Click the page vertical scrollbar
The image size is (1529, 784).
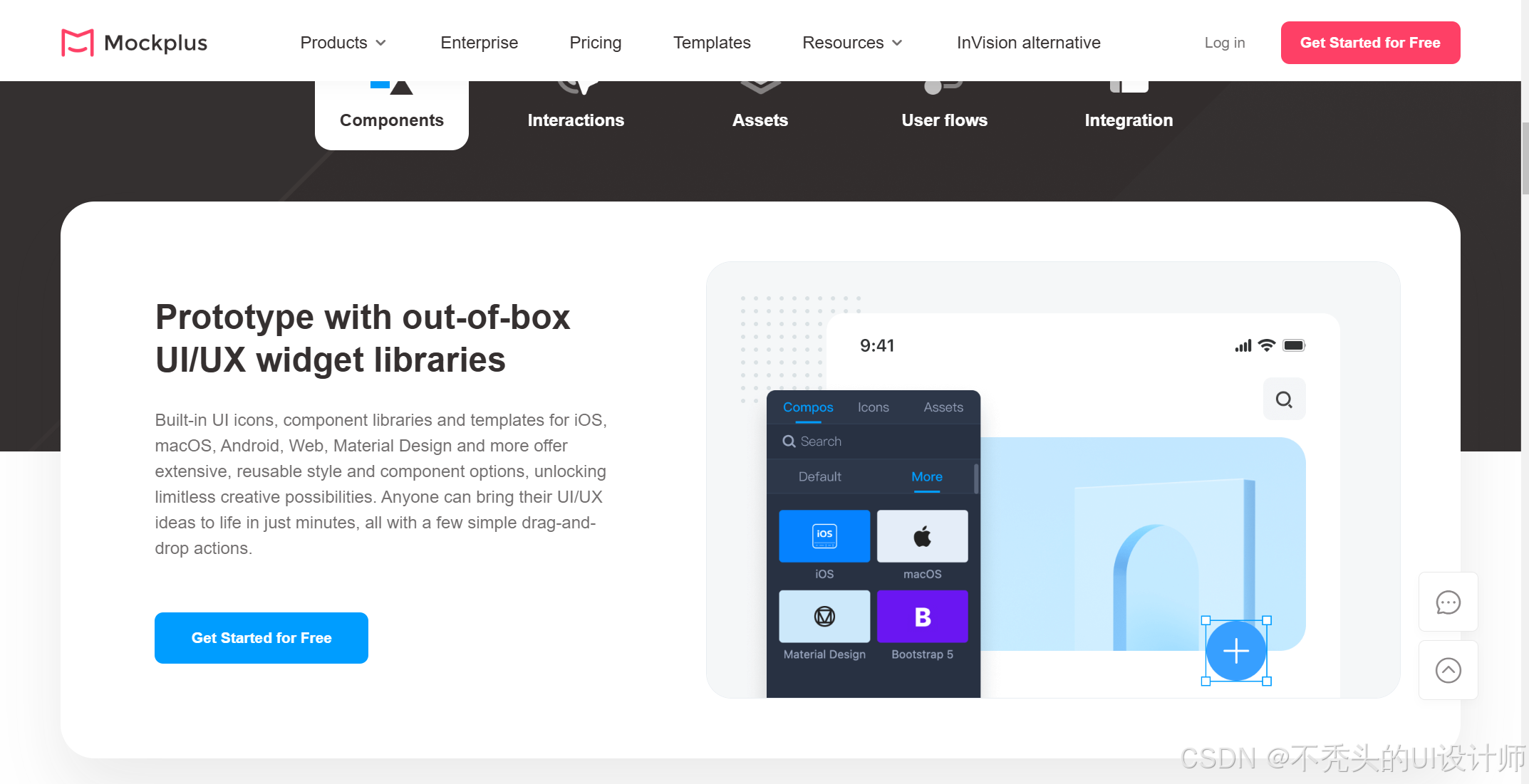coord(1525,158)
